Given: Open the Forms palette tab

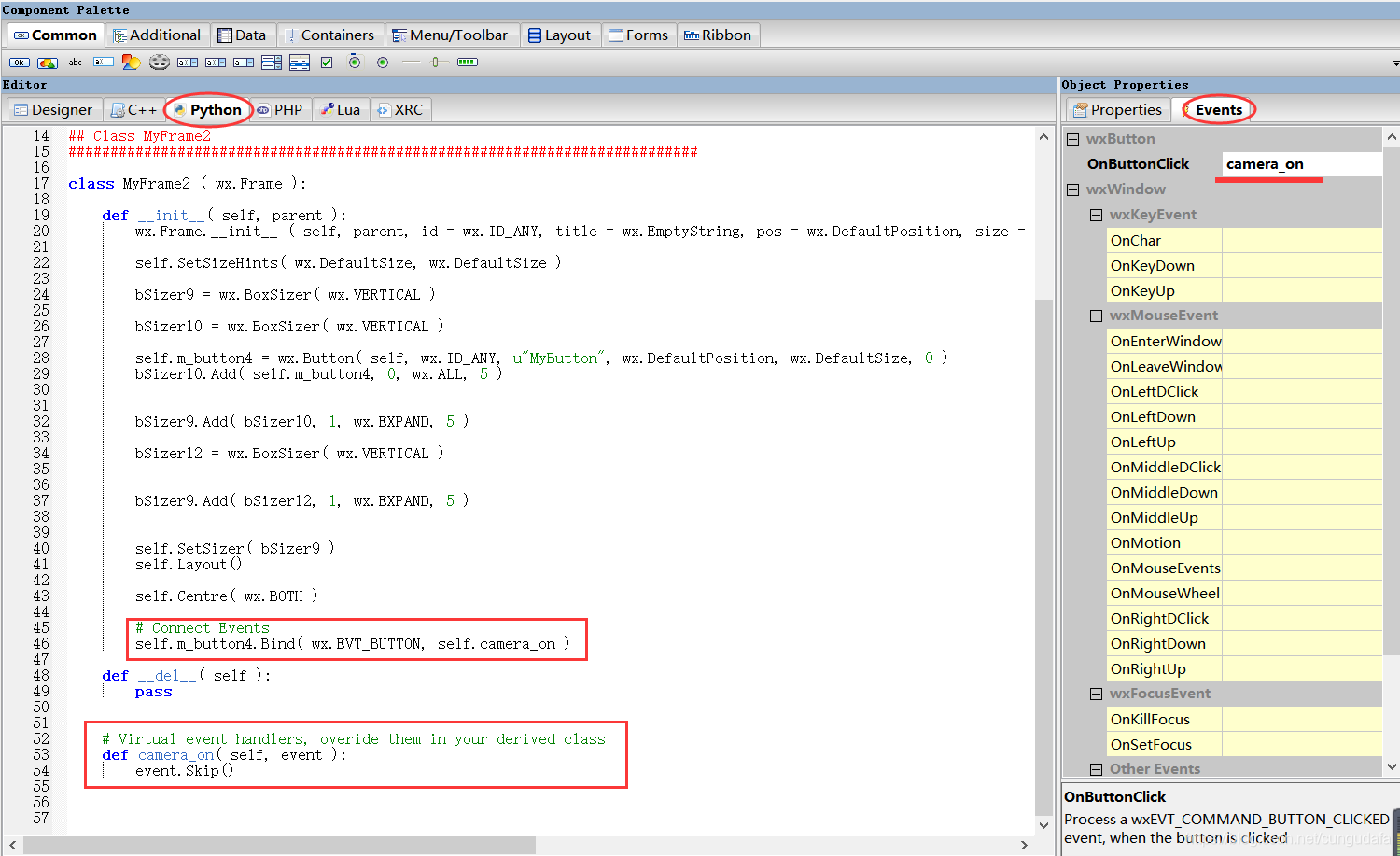Looking at the screenshot, I should tap(639, 35).
